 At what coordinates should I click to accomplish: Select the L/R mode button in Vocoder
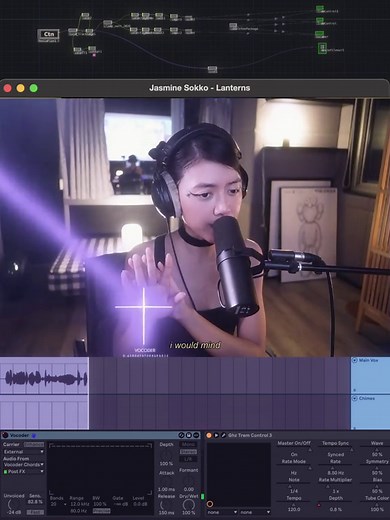click(188, 459)
